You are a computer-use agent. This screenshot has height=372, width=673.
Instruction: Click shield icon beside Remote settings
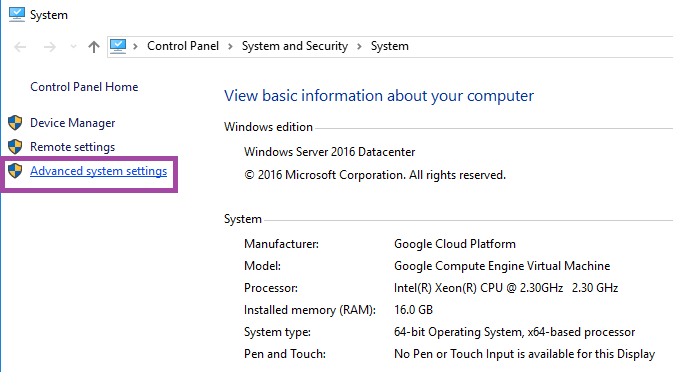point(15,147)
